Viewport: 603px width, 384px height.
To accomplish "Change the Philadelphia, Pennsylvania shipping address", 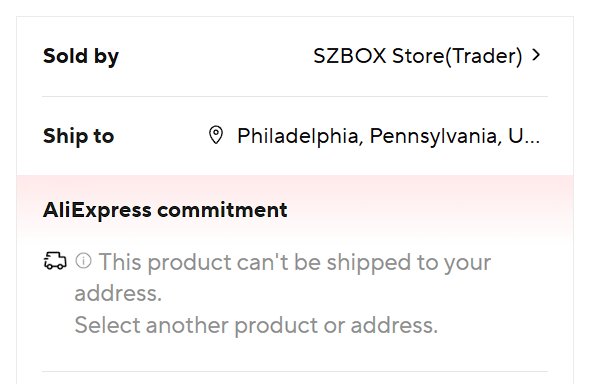I will pos(388,136).
